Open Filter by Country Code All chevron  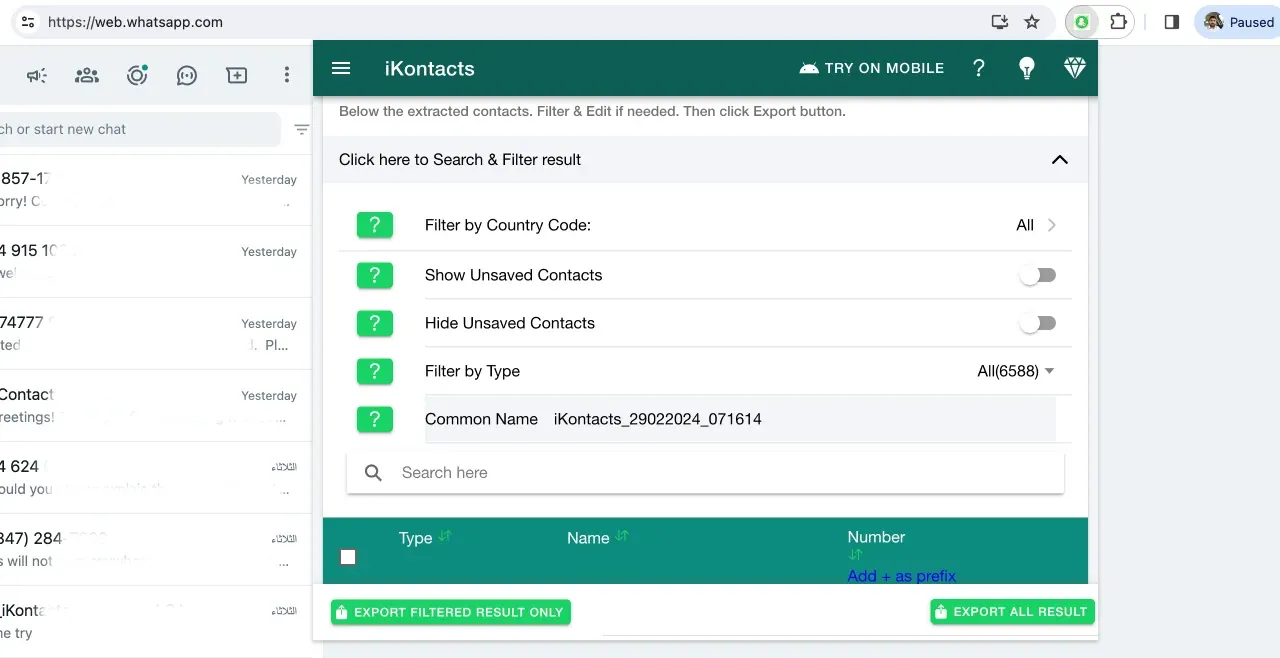(x=1051, y=225)
